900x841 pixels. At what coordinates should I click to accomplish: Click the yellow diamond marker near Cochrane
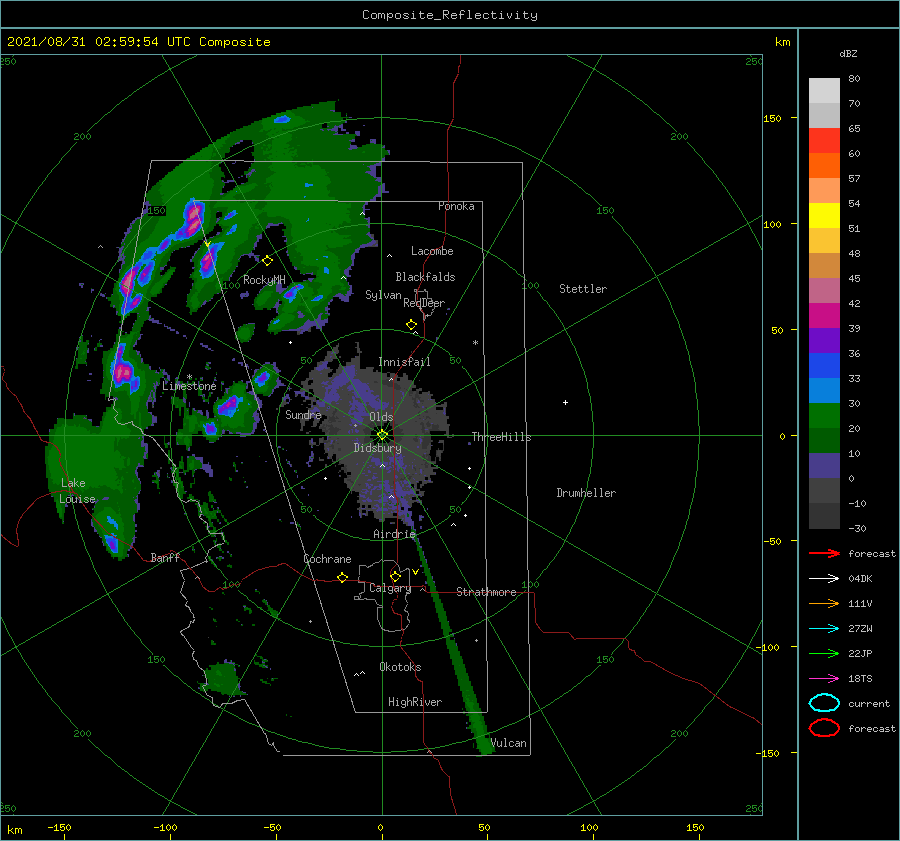point(342,577)
